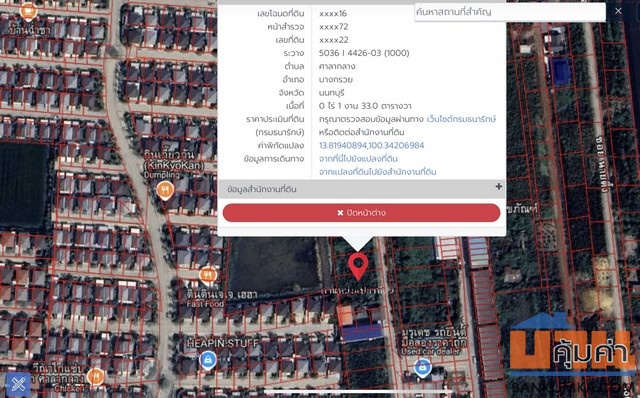Click the plus icon on land office bar
Screen dimensions: 640x398
498,187
